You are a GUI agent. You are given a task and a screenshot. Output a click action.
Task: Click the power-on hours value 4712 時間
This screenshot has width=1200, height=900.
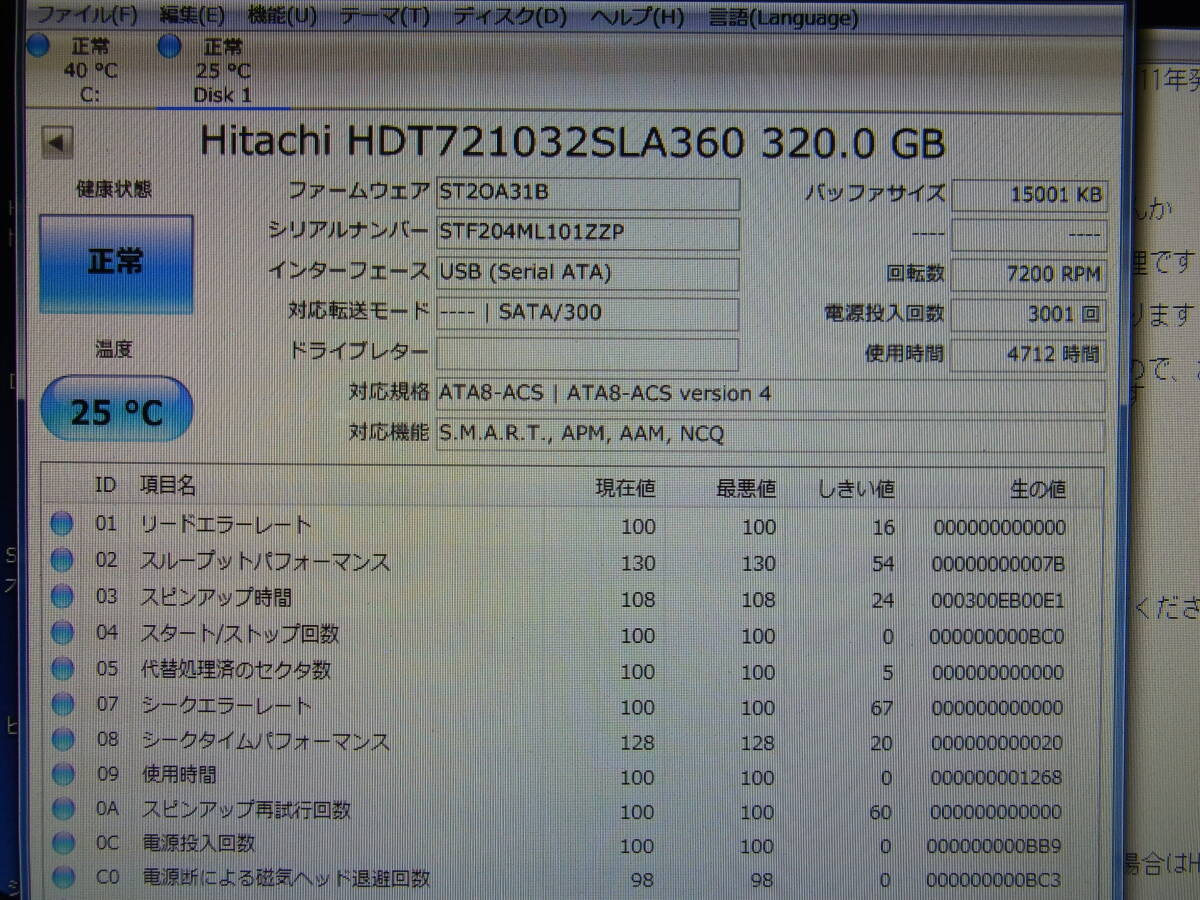[1029, 354]
